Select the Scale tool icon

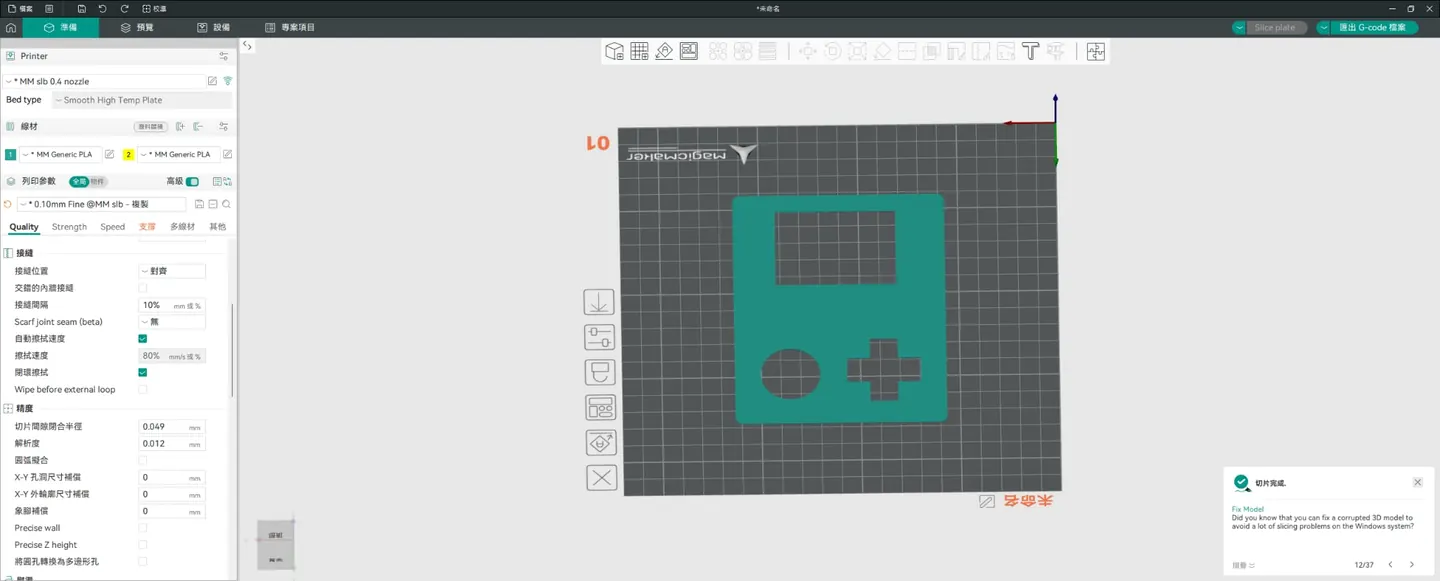[857, 51]
